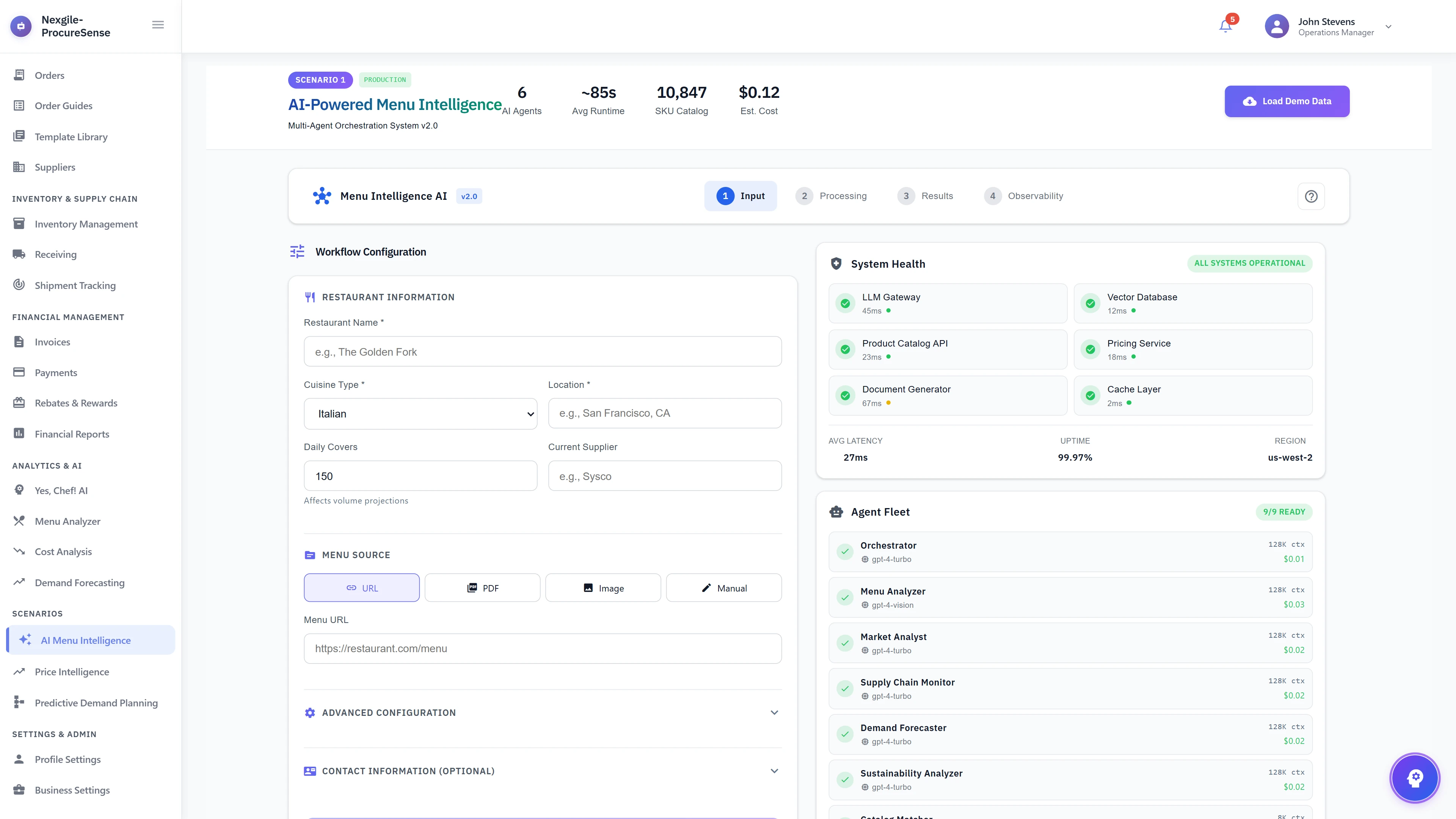Select the Yes, Chef! AI sidebar icon
This screenshot has width=1456, height=819.
(x=19, y=490)
